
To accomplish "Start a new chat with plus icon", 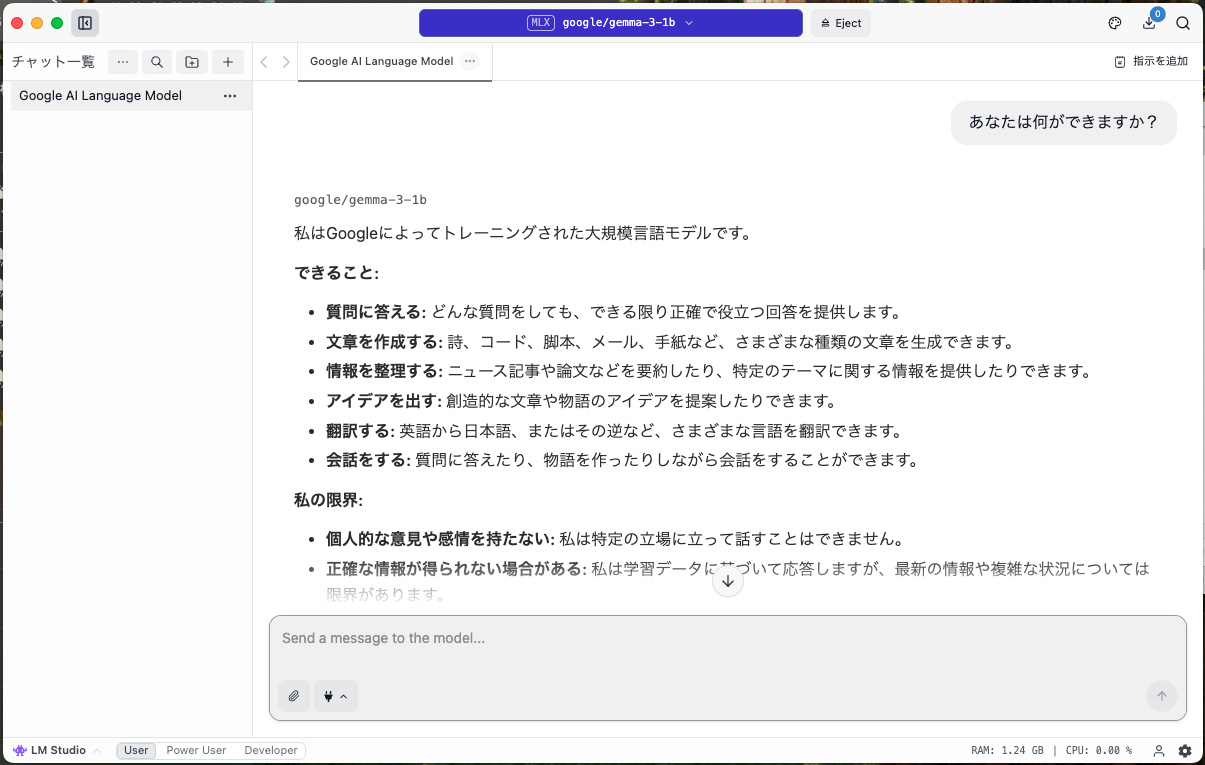I will (228, 62).
